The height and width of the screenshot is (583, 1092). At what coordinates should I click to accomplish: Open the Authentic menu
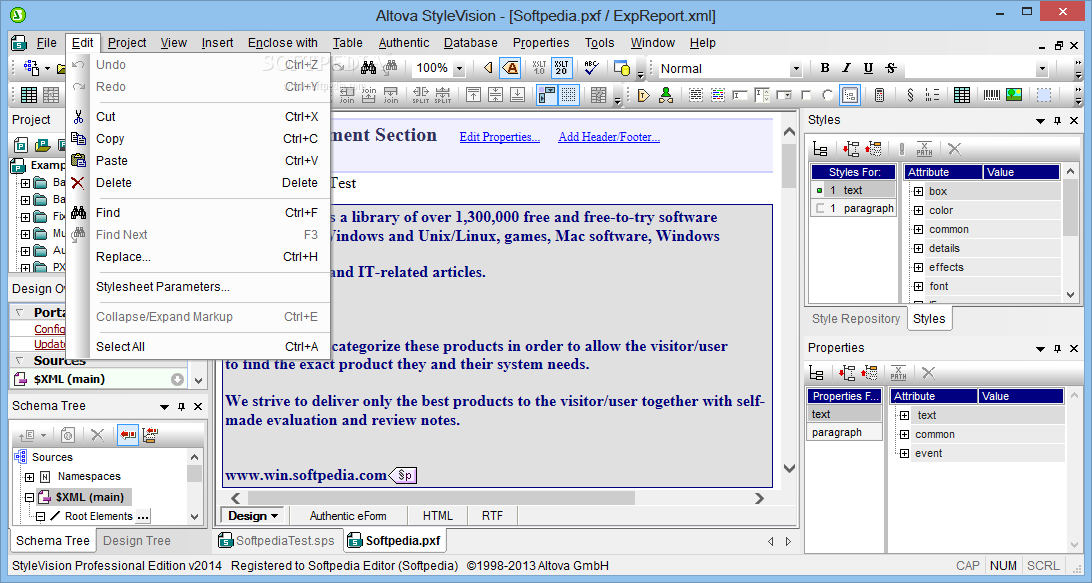[x=403, y=42]
